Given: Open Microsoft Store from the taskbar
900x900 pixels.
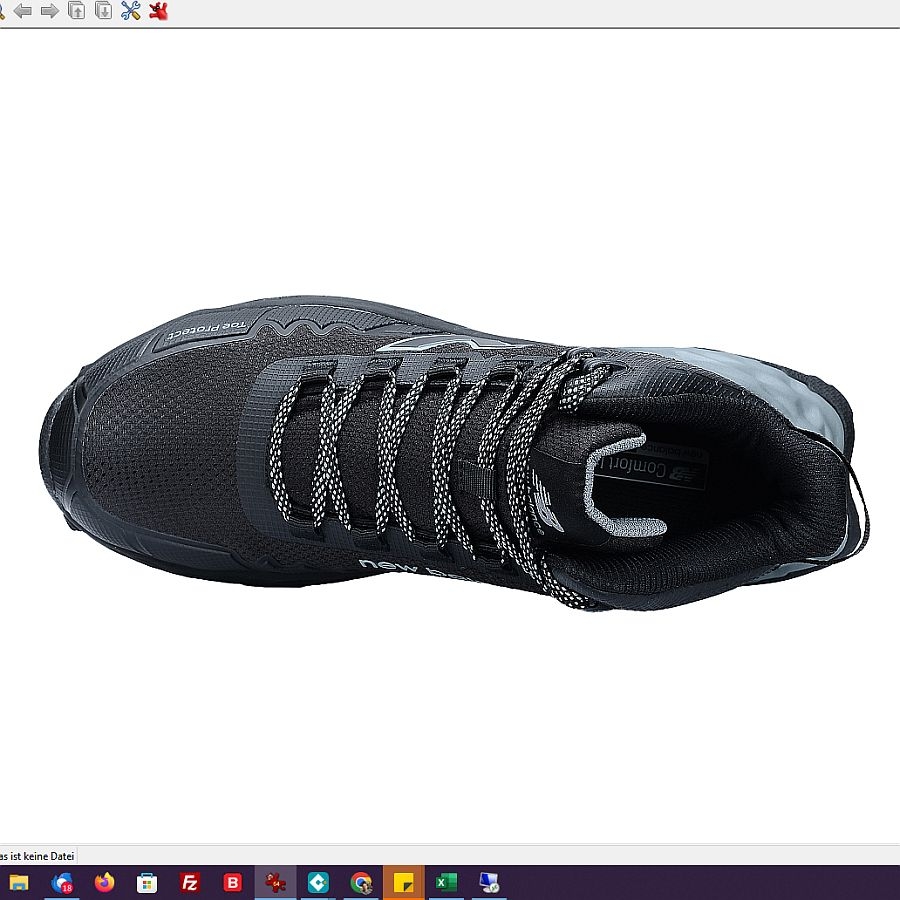Looking at the screenshot, I should coord(147,882).
